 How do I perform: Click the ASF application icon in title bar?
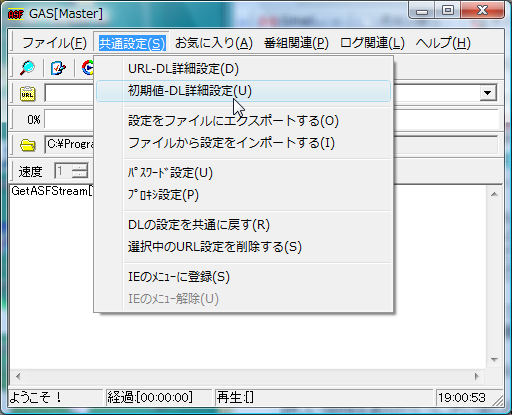click(x=16, y=14)
